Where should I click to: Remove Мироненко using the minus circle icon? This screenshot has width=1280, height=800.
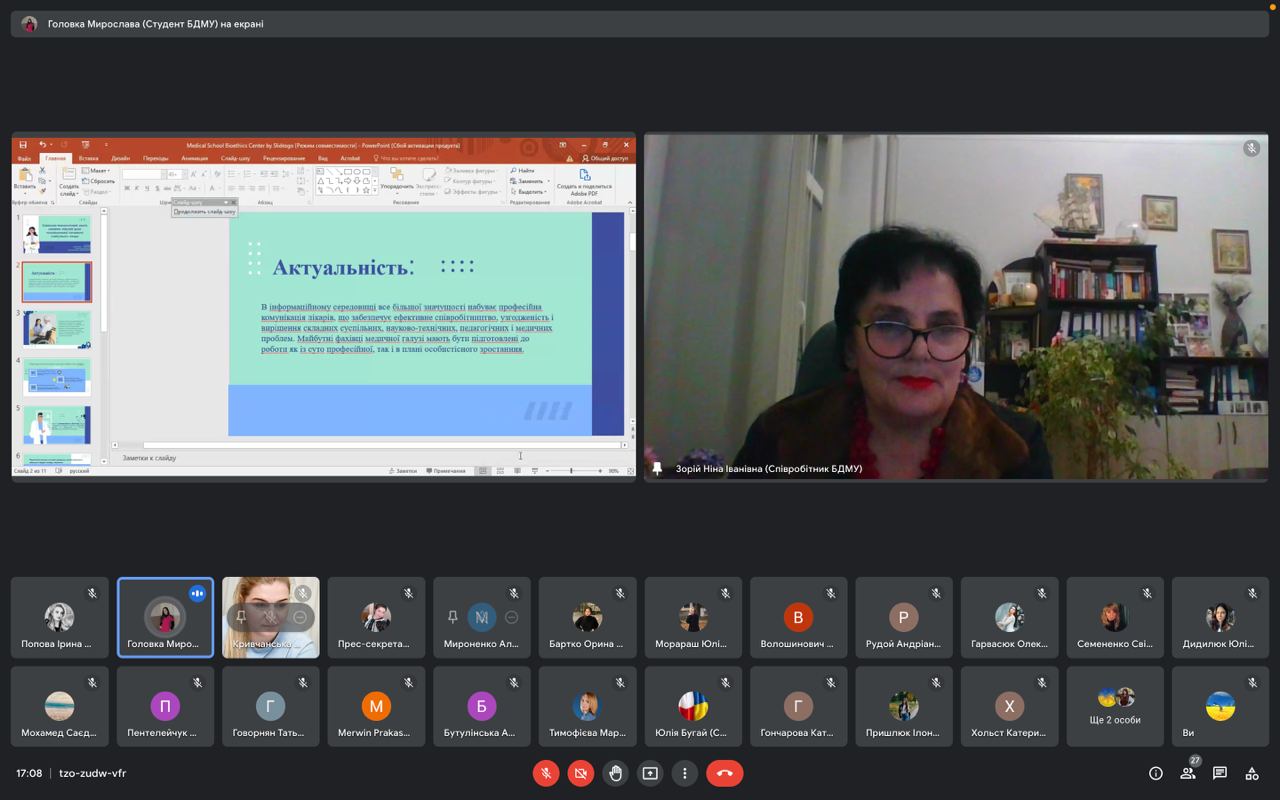point(512,618)
